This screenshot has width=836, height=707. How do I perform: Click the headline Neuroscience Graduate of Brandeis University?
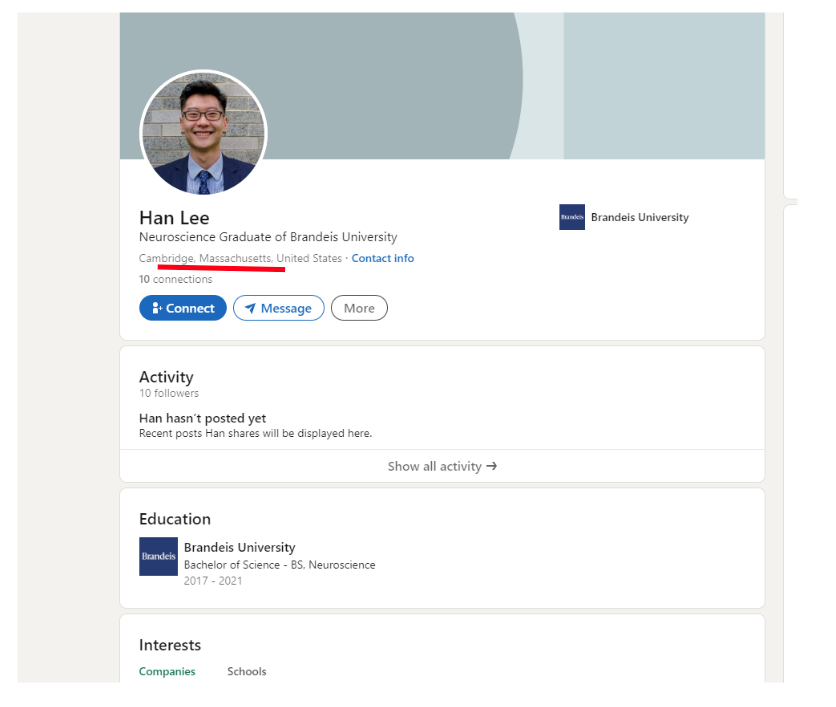(268, 237)
